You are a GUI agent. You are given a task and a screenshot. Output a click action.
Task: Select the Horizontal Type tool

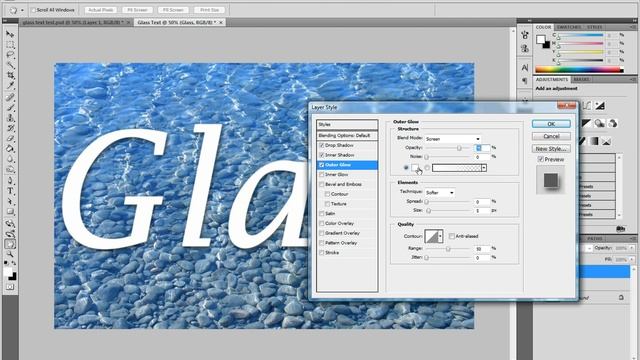[x=10, y=191]
